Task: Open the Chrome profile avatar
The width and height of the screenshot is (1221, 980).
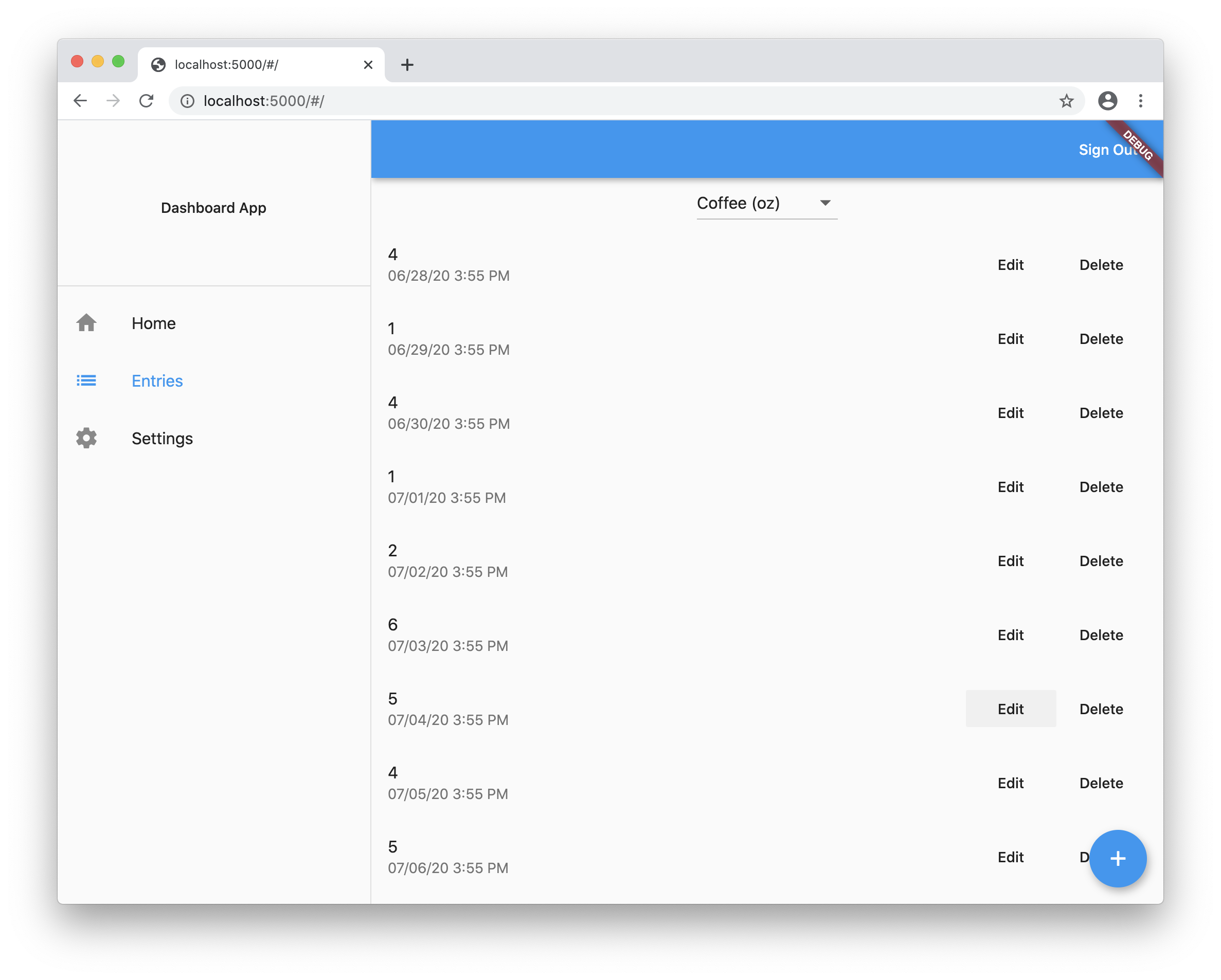Action: [x=1107, y=101]
